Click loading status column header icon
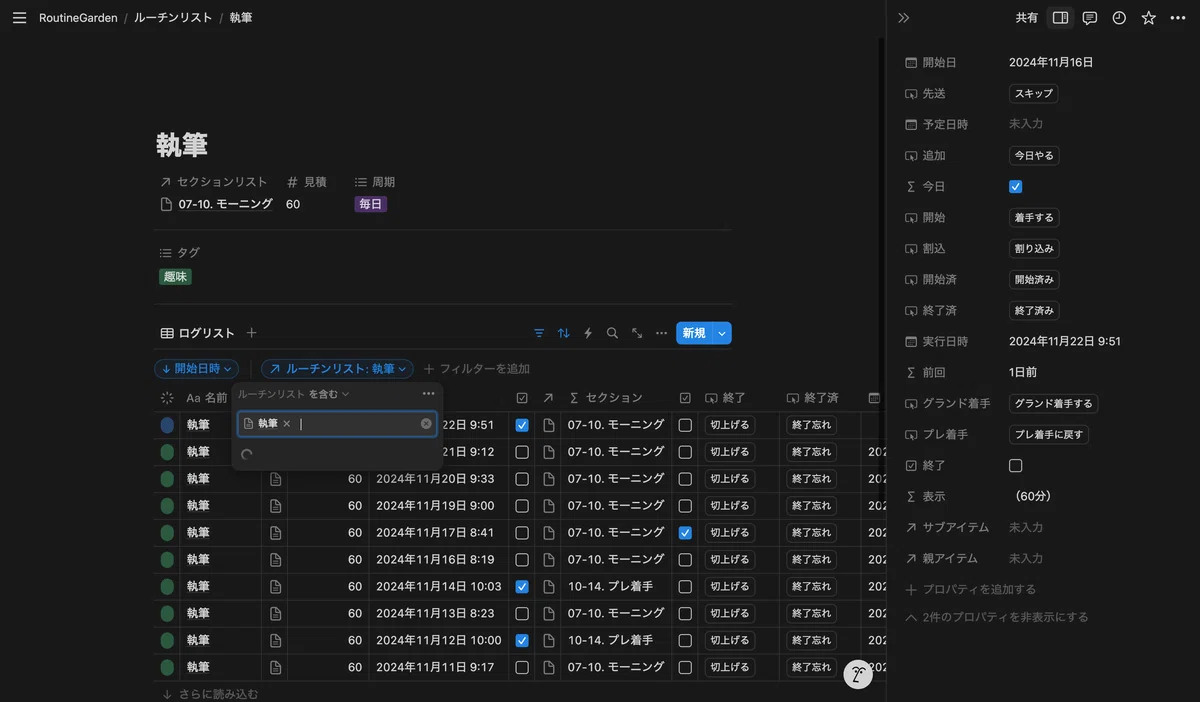This screenshot has width=1200, height=702. click(167, 398)
